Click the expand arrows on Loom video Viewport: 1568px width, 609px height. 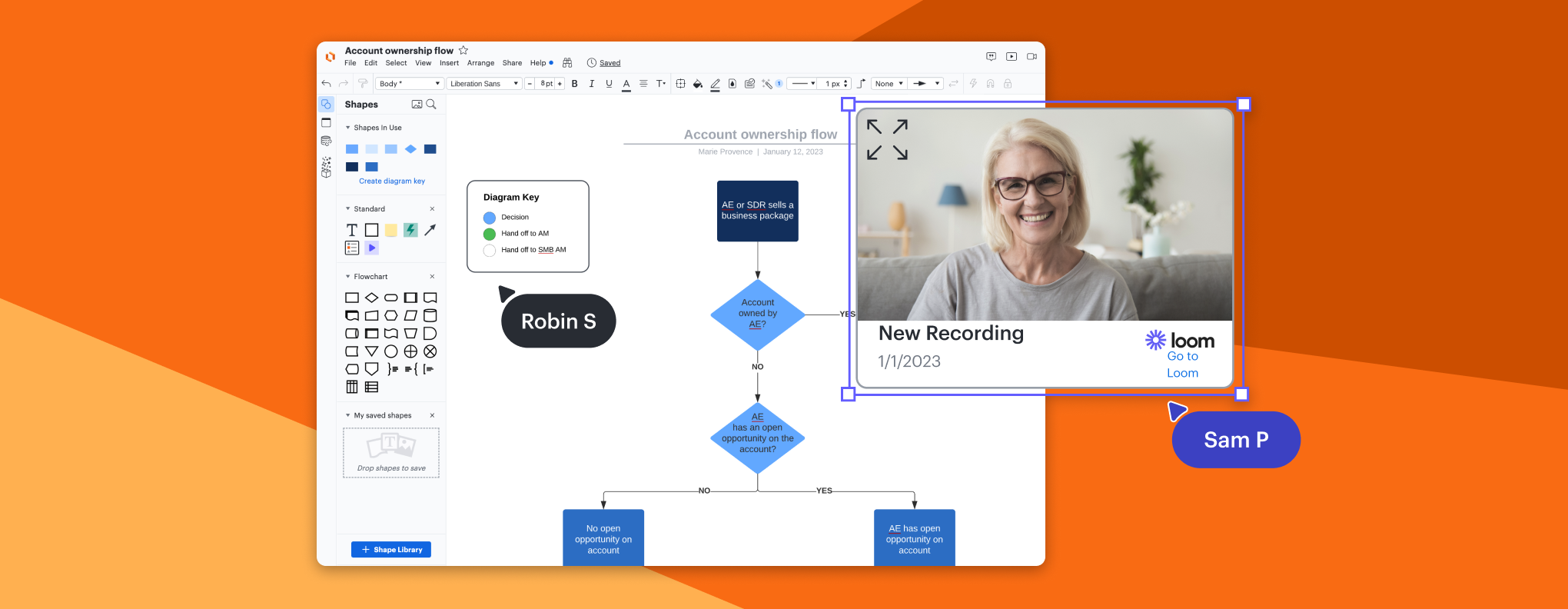click(887, 139)
